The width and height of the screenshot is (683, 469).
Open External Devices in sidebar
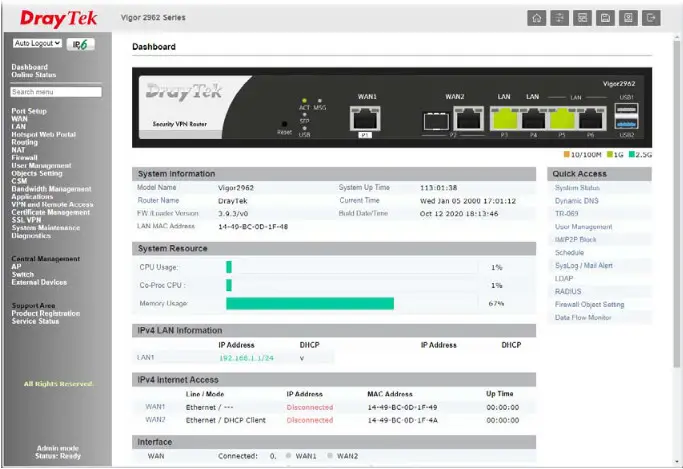pos(39,282)
